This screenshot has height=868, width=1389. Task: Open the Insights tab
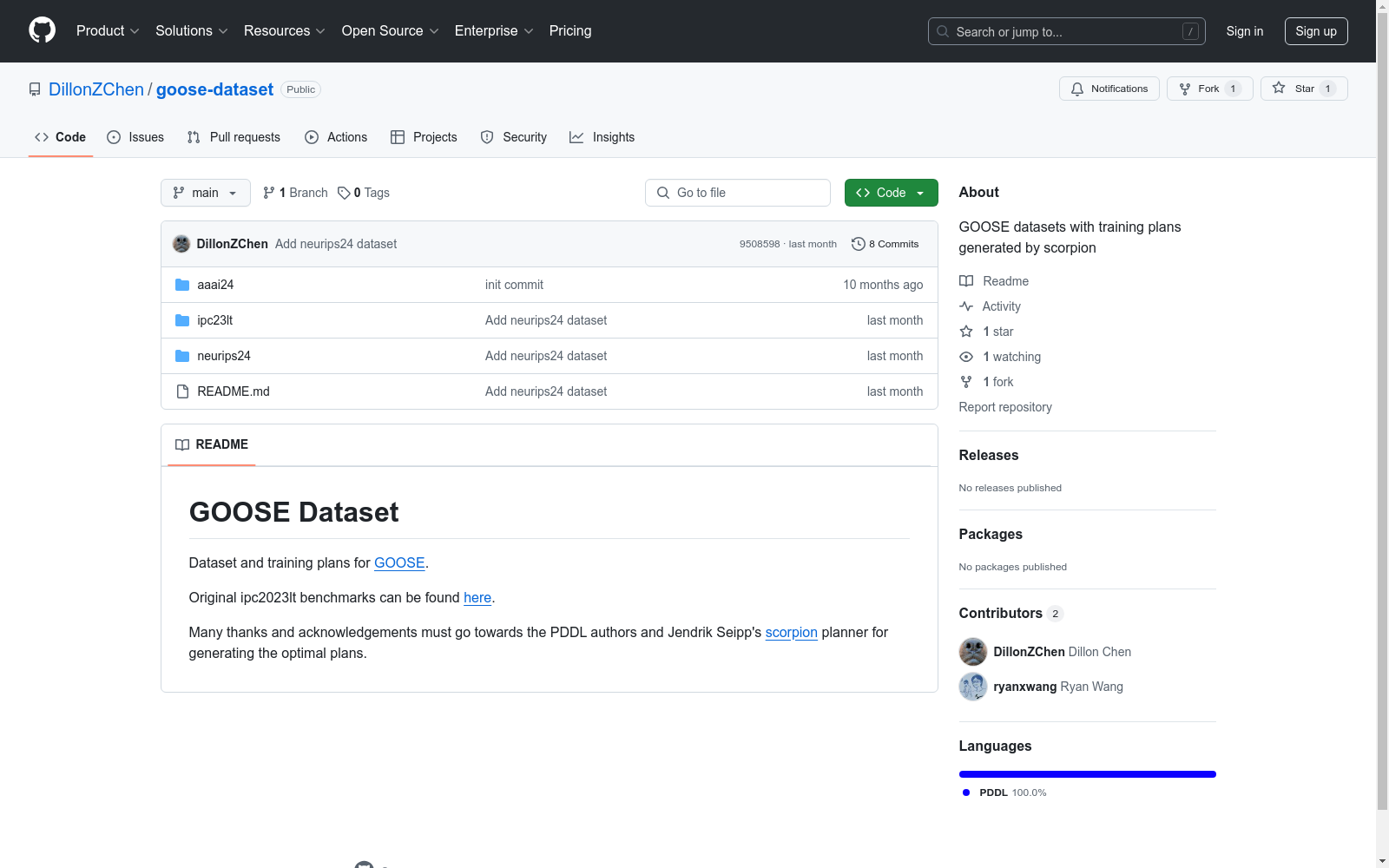click(x=602, y=137)
